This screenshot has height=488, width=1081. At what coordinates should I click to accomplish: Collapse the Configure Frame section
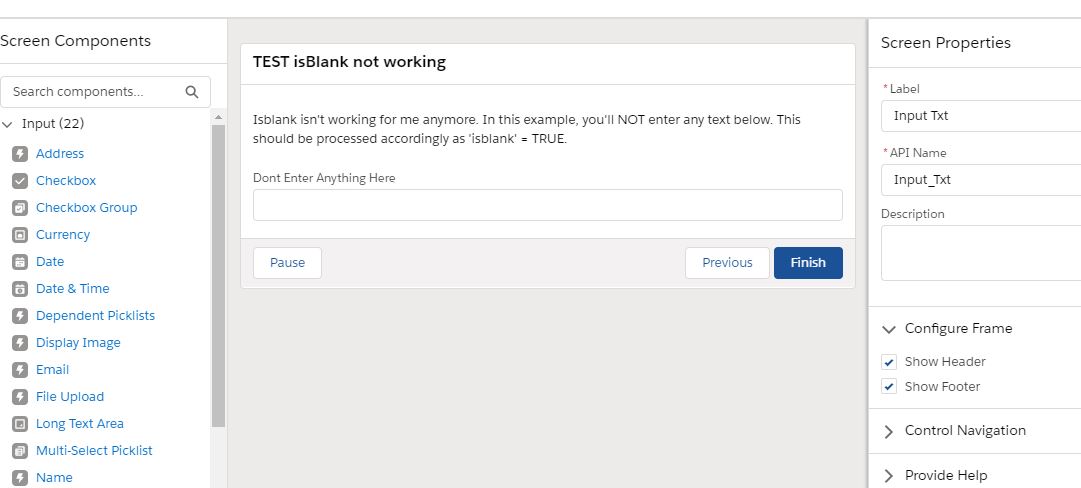(x=889, y=329)
